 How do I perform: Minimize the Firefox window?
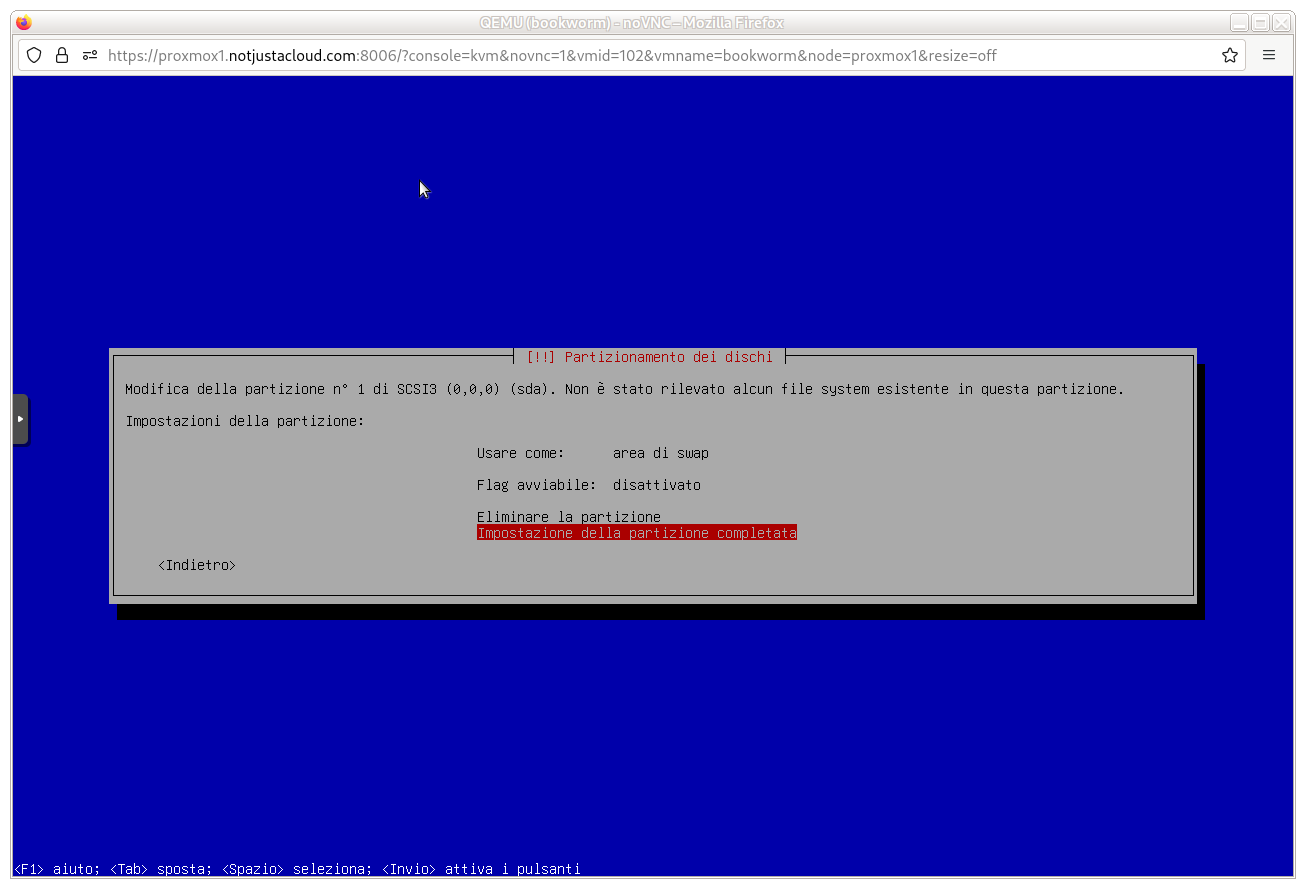[x=1239, y=22]
